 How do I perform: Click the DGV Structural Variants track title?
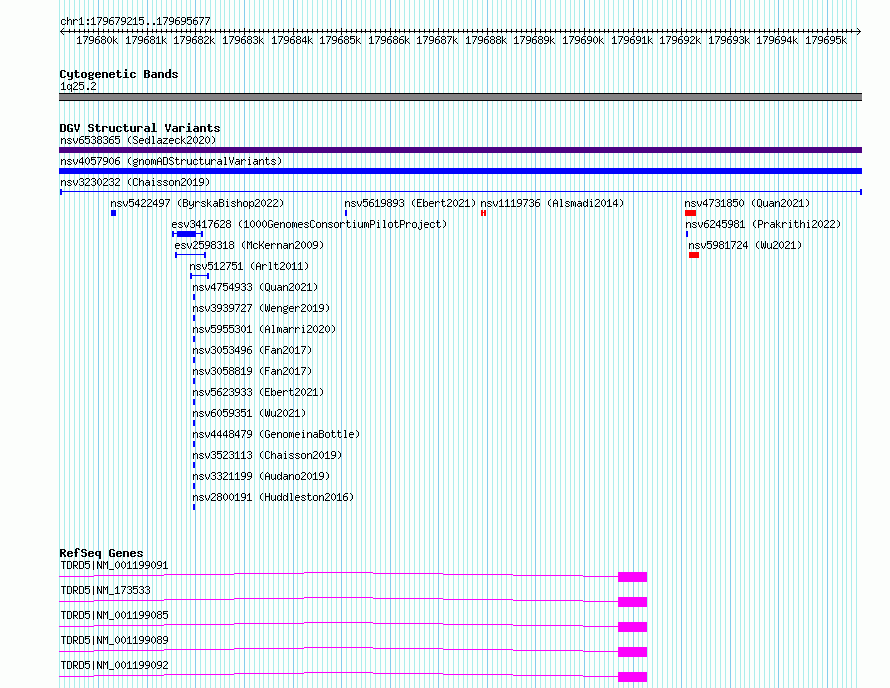click(x=140, y=128)
